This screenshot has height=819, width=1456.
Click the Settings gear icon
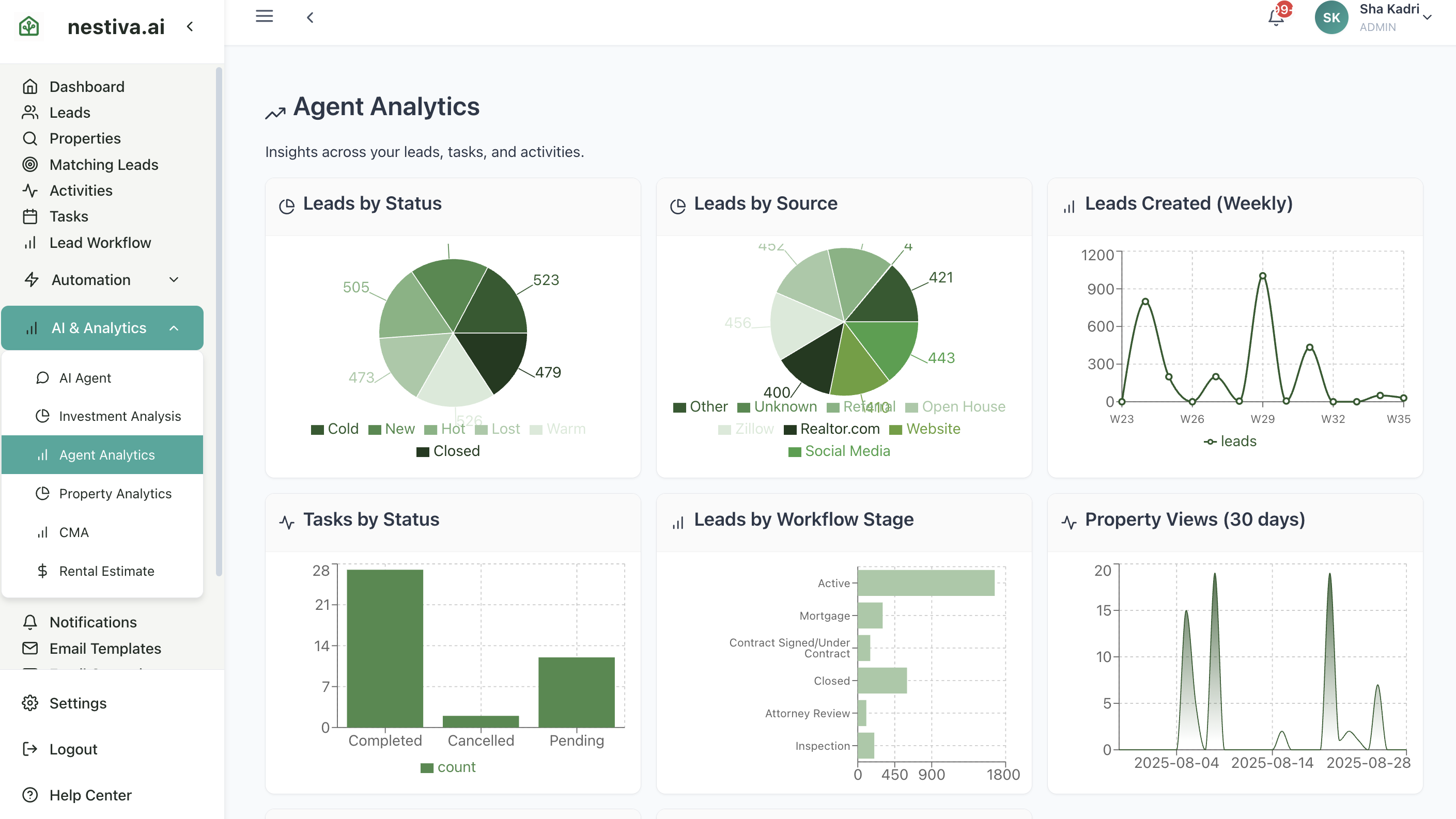click(x=30, y=703)
